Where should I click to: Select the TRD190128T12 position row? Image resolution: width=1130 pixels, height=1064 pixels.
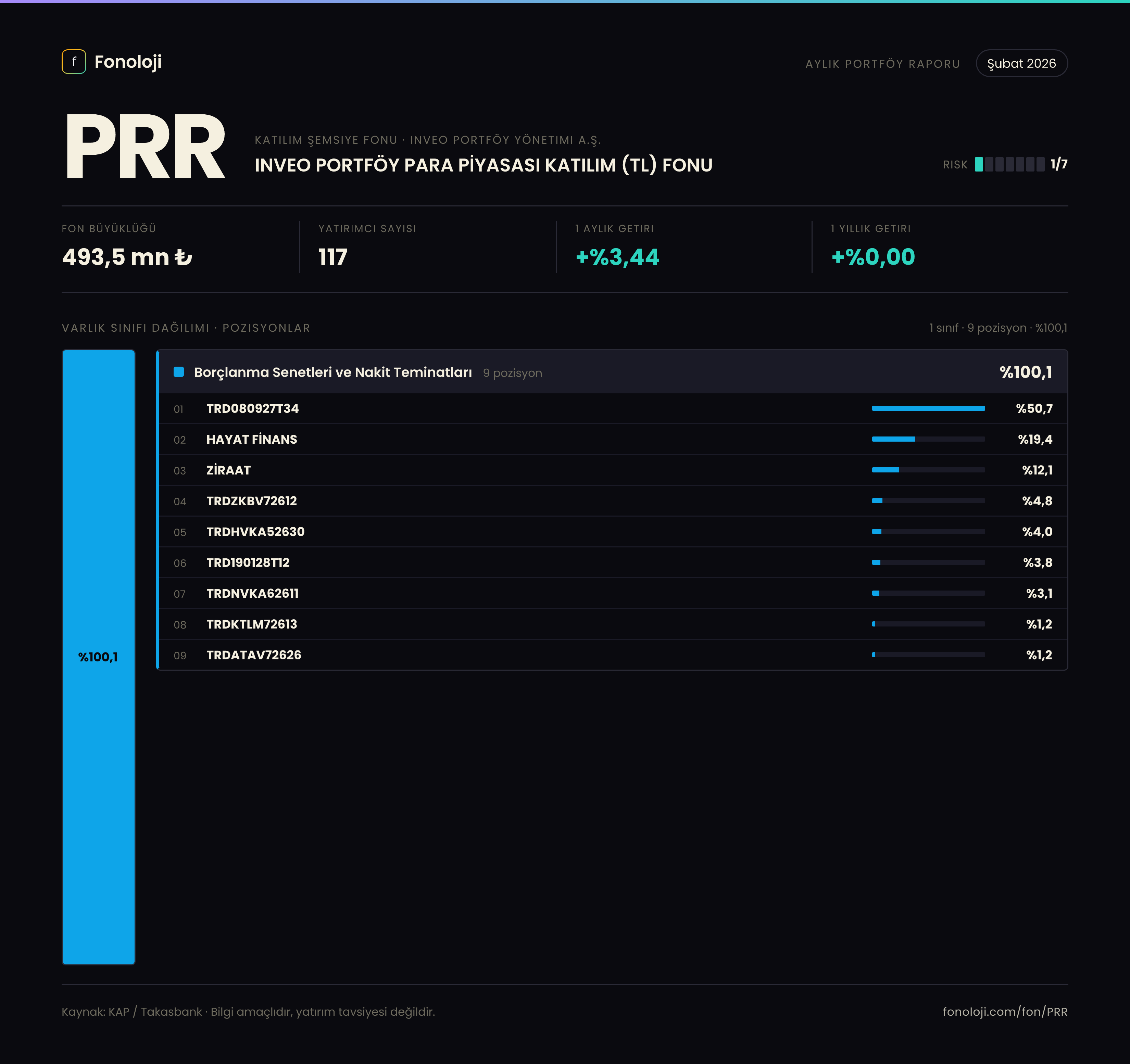613,562
